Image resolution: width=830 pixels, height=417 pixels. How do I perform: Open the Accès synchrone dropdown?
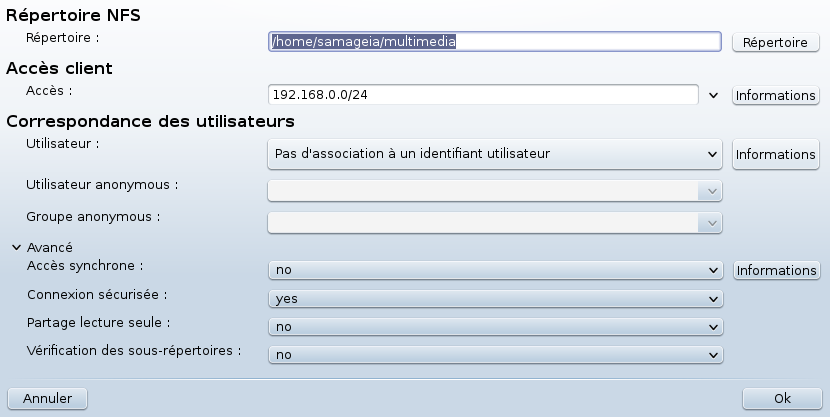(495, 270)
